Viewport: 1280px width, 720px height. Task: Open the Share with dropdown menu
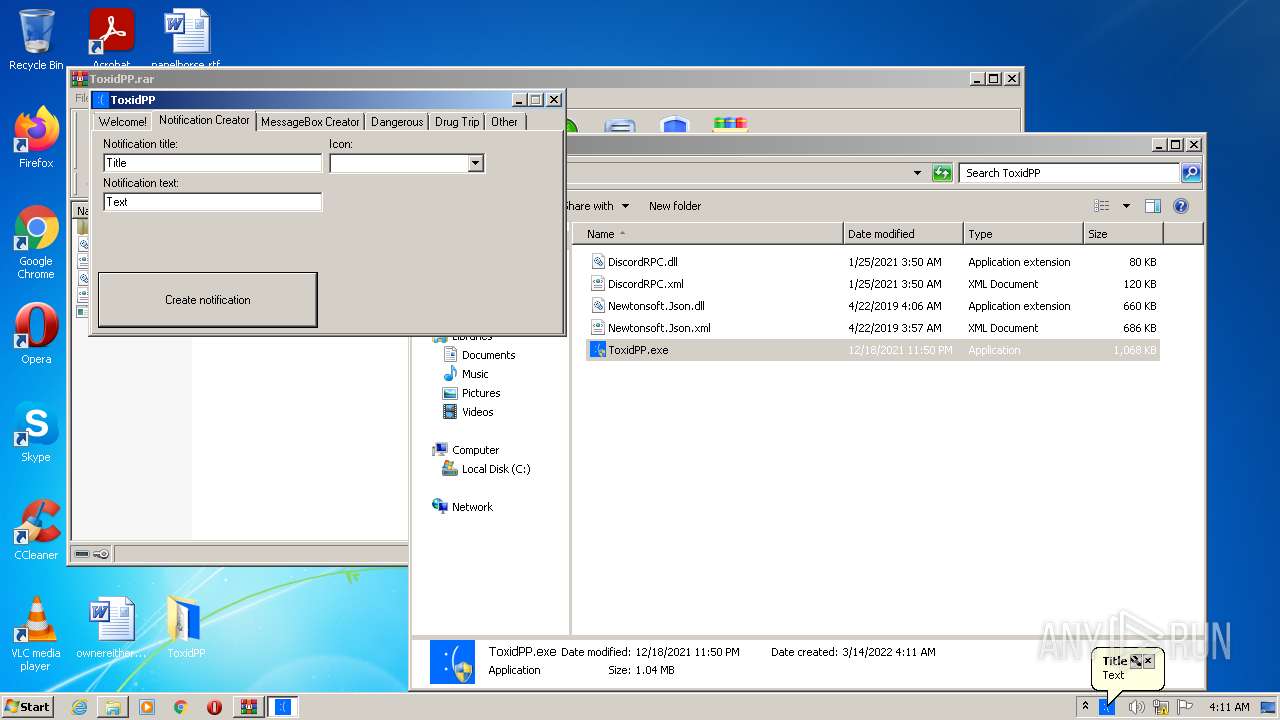596,206
